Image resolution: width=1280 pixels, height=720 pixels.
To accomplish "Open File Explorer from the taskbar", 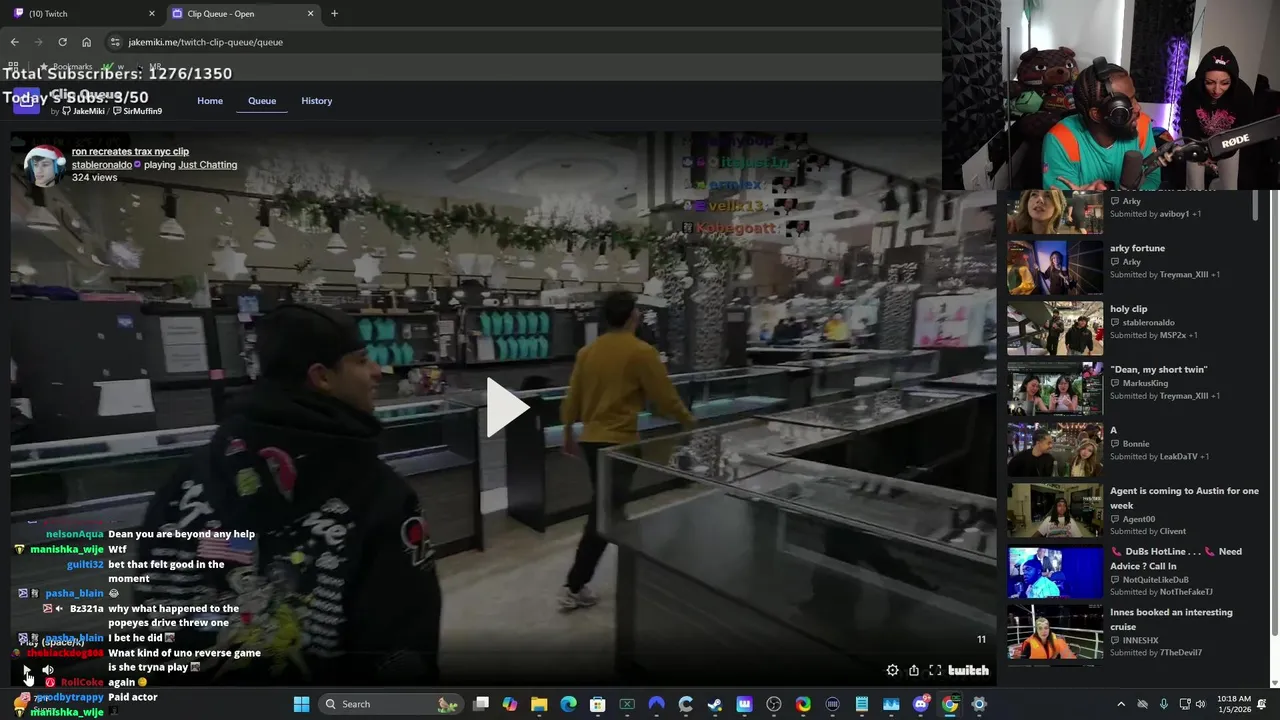I will click(539, 704).
